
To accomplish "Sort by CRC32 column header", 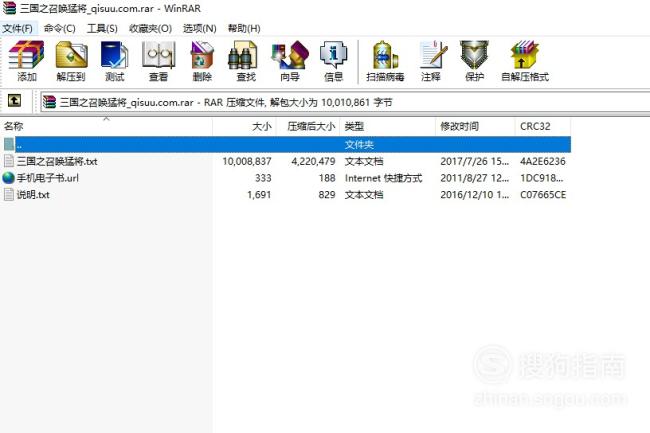I will (543, 126).
